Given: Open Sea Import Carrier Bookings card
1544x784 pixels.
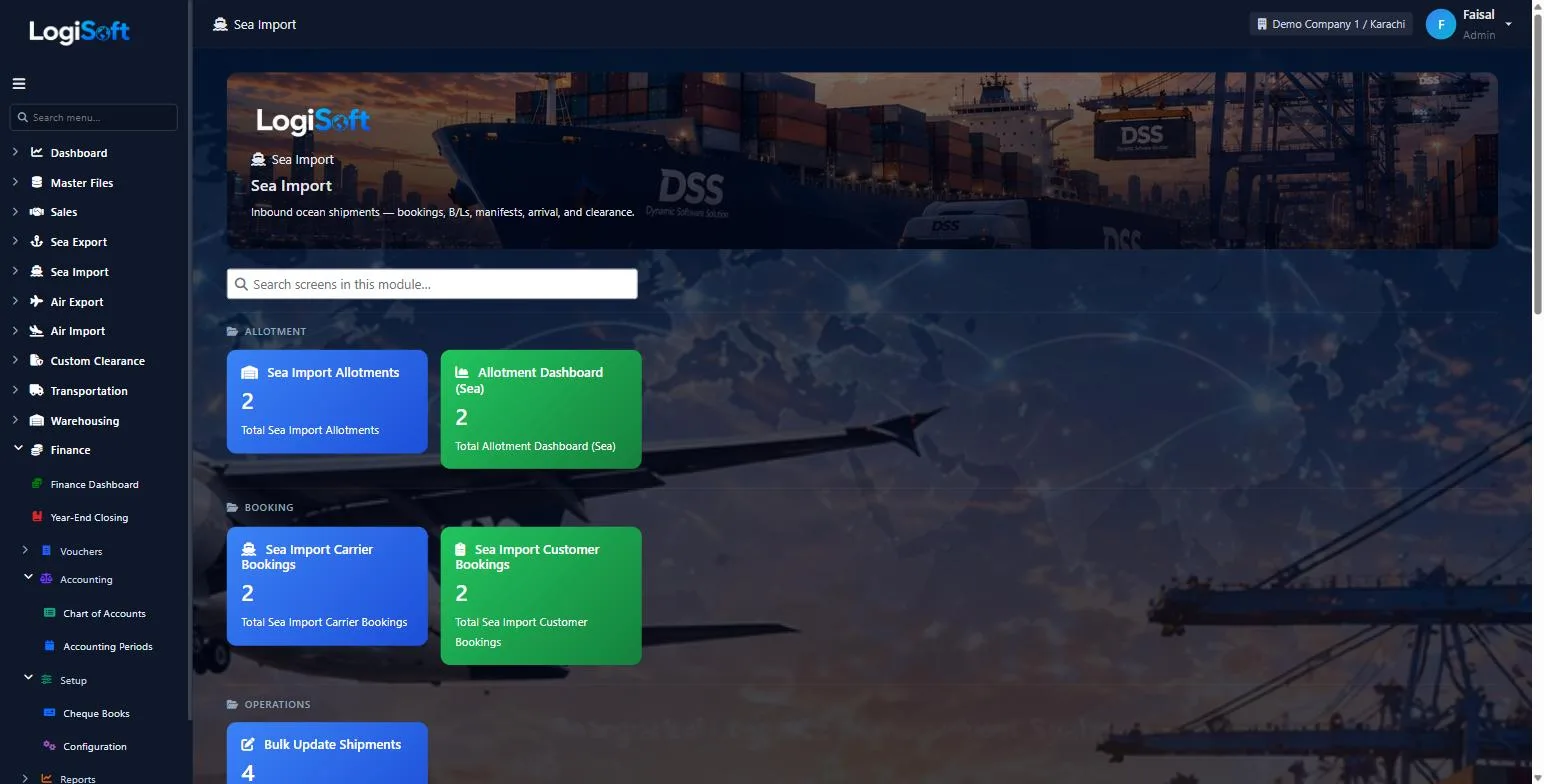Looking at the screenshot, I should click(327, 586).
